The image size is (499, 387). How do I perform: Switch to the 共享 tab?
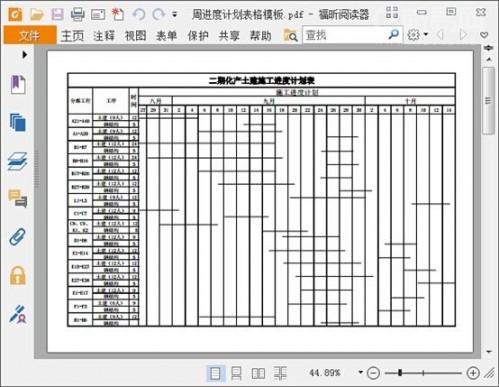tap(229, 35)
